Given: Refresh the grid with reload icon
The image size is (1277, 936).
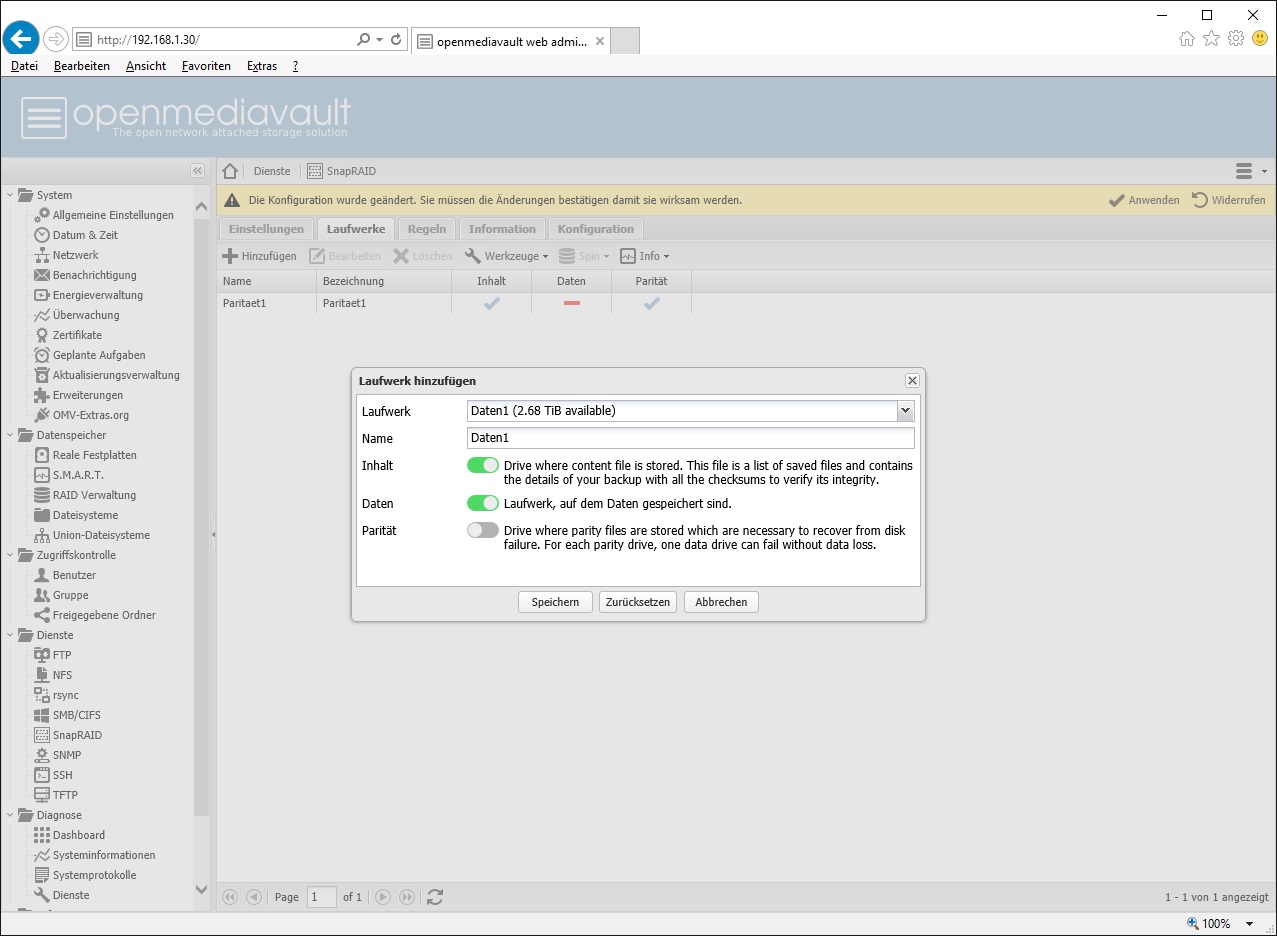Looking at the screenshot, I should 435,897.
